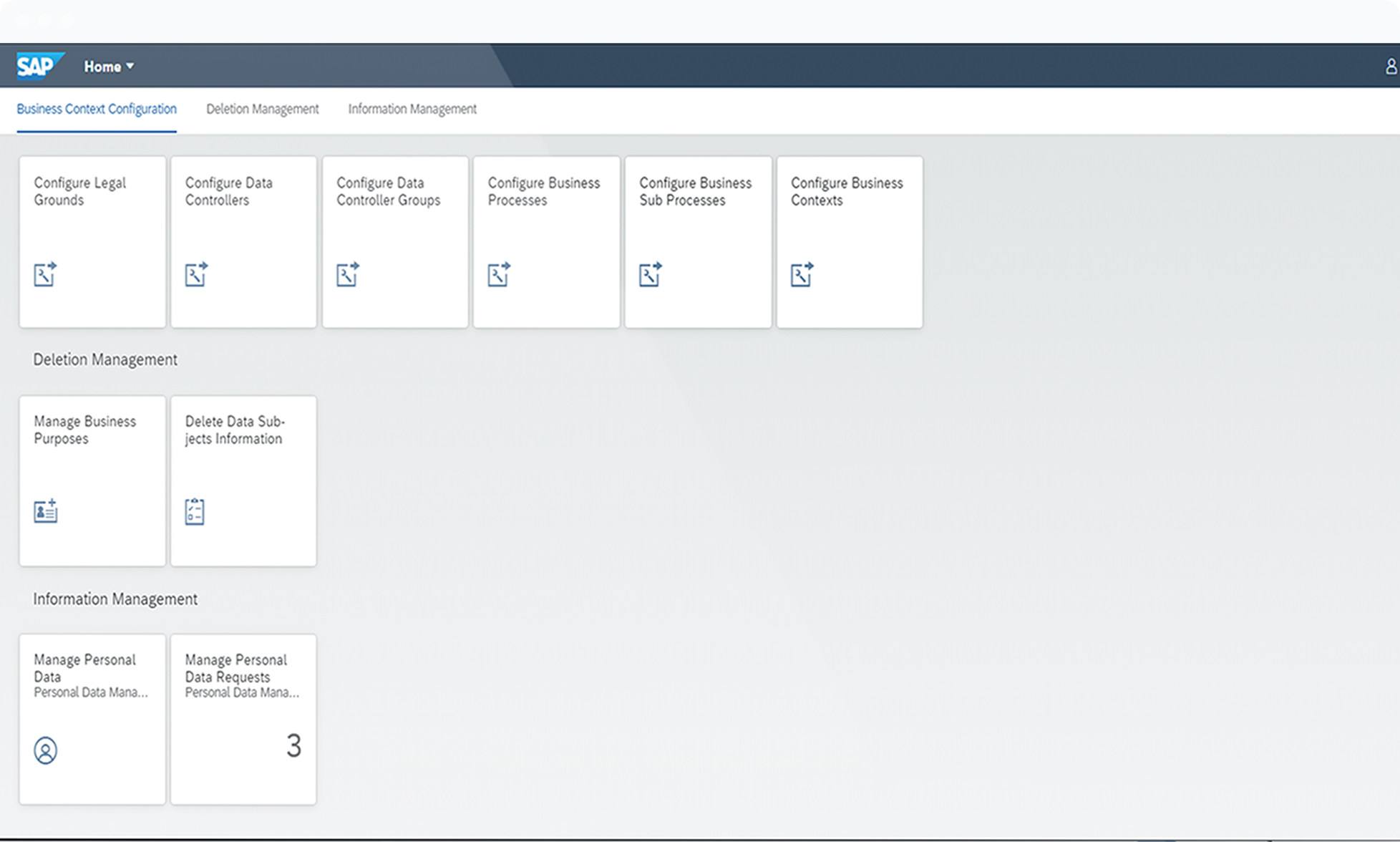Click the SAP logo

click(x=39, y=65)
